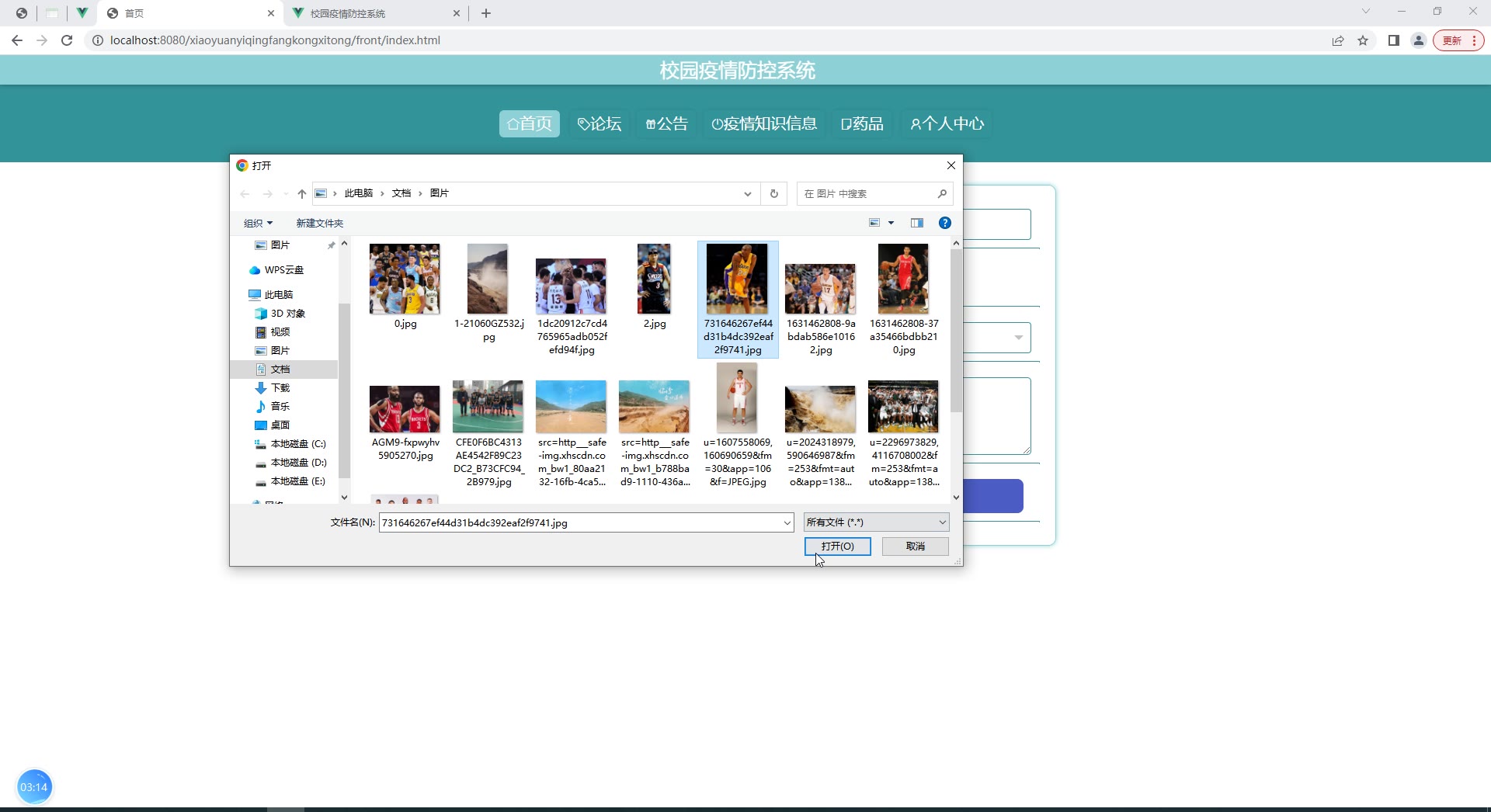The height and width of the screenshot is (812, 1491).
Task: Open 音乐 folder in sidebar
Action: pos(273,407)
